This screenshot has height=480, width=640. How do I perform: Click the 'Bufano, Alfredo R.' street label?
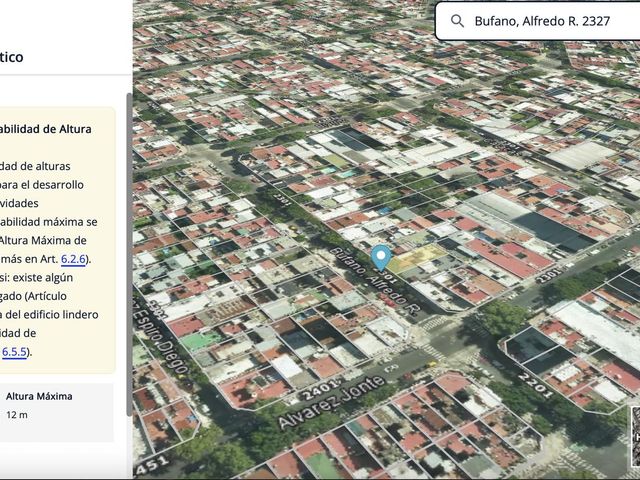[374, 281]
